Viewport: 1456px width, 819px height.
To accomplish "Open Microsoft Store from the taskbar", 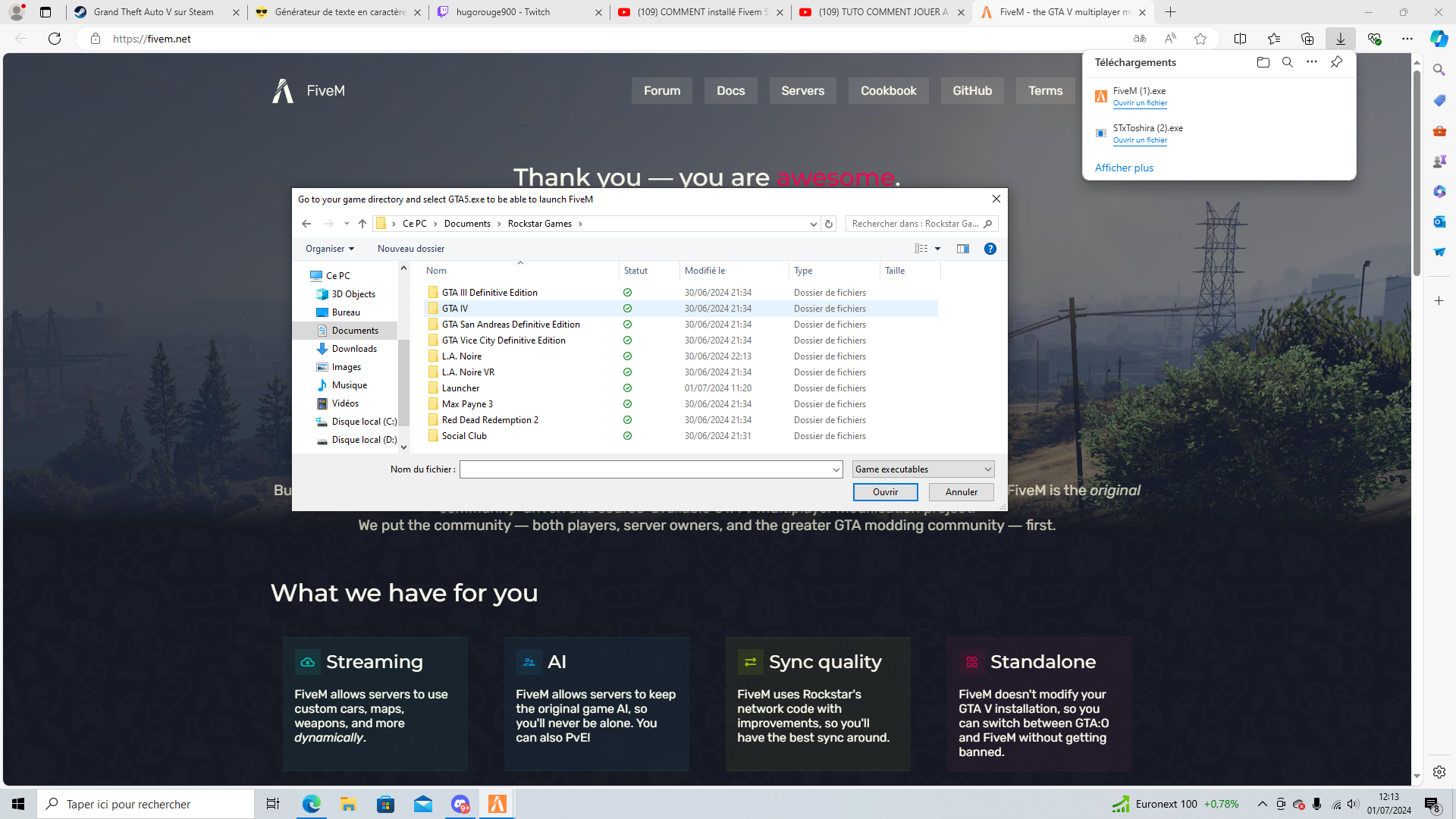I will click(x=386, y=804).
